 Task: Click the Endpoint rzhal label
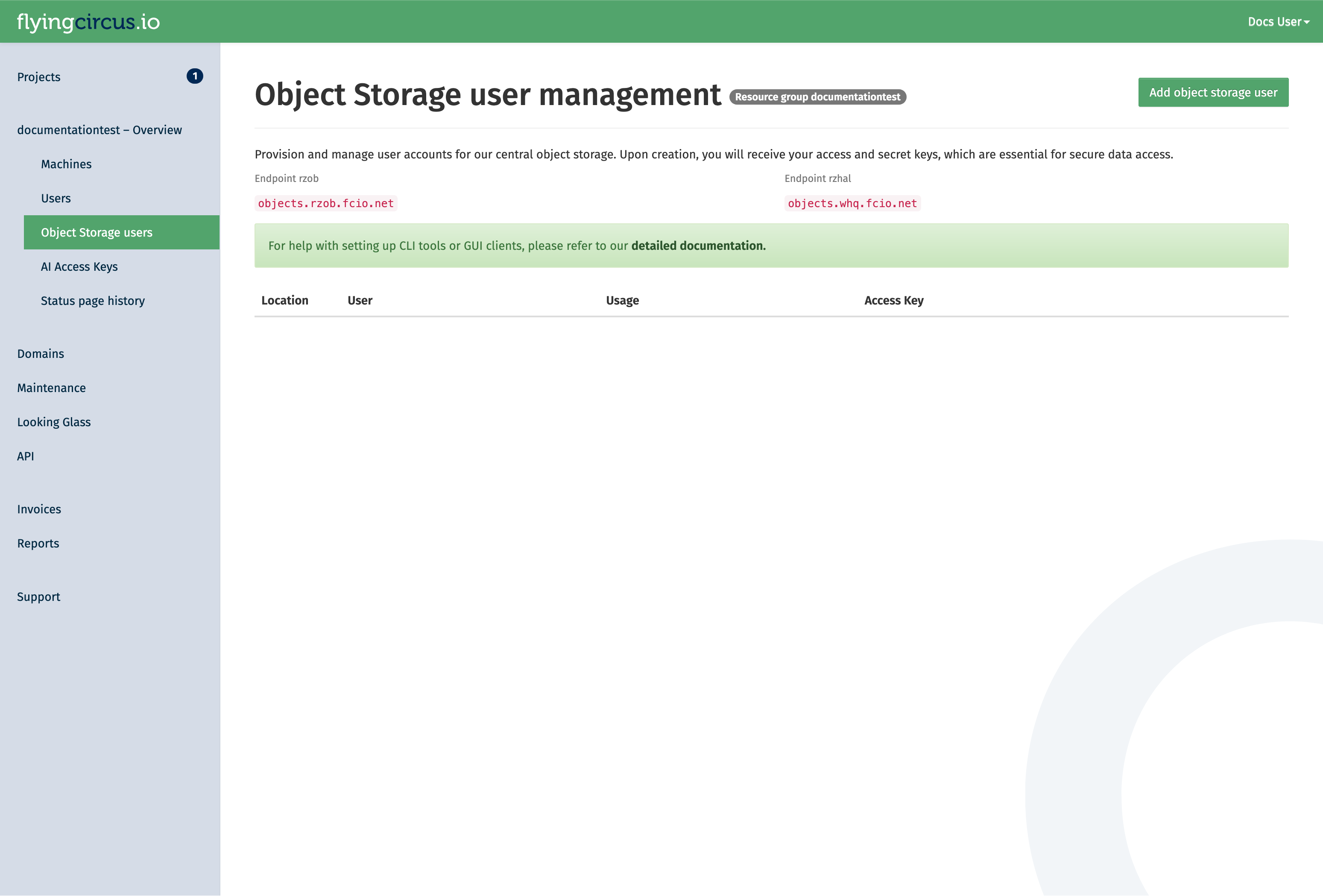point(817,178)
